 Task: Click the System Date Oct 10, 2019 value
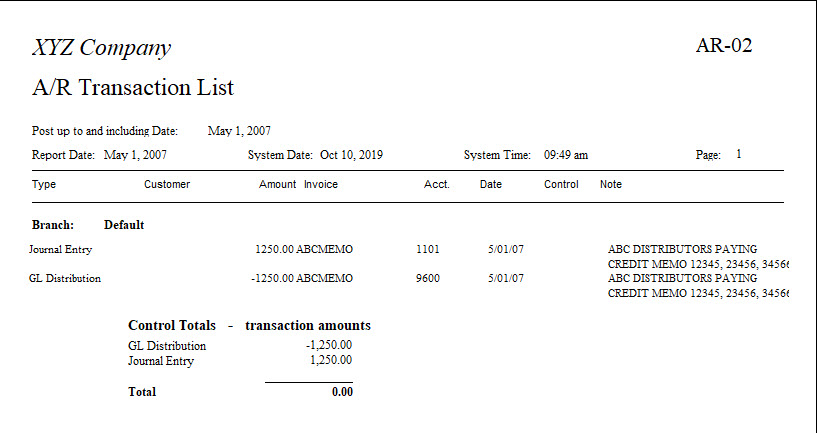tap(351, 155)
